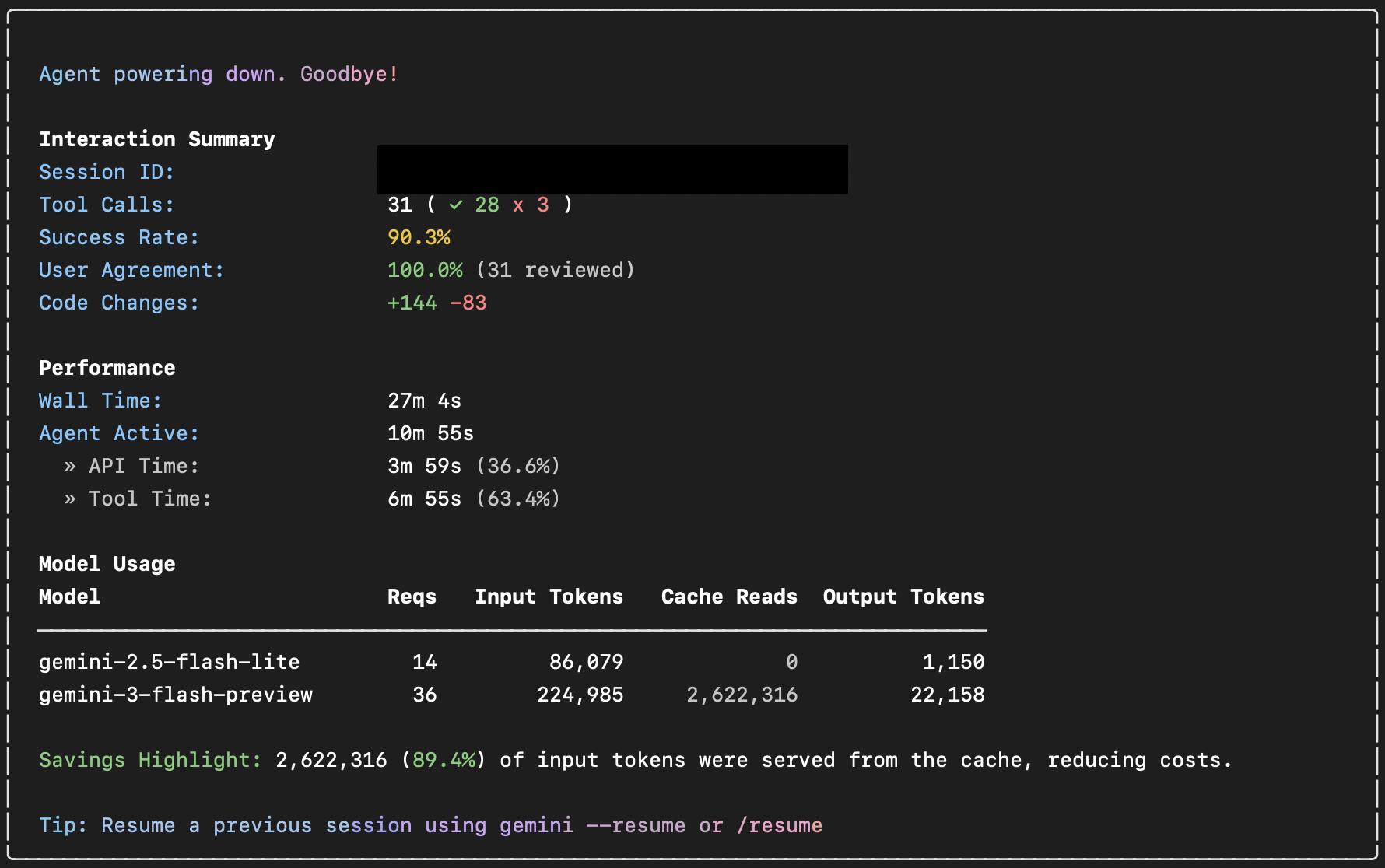Click the 27m 4s wall time value
1385x868 pixels.
click(x=424, y=401)
